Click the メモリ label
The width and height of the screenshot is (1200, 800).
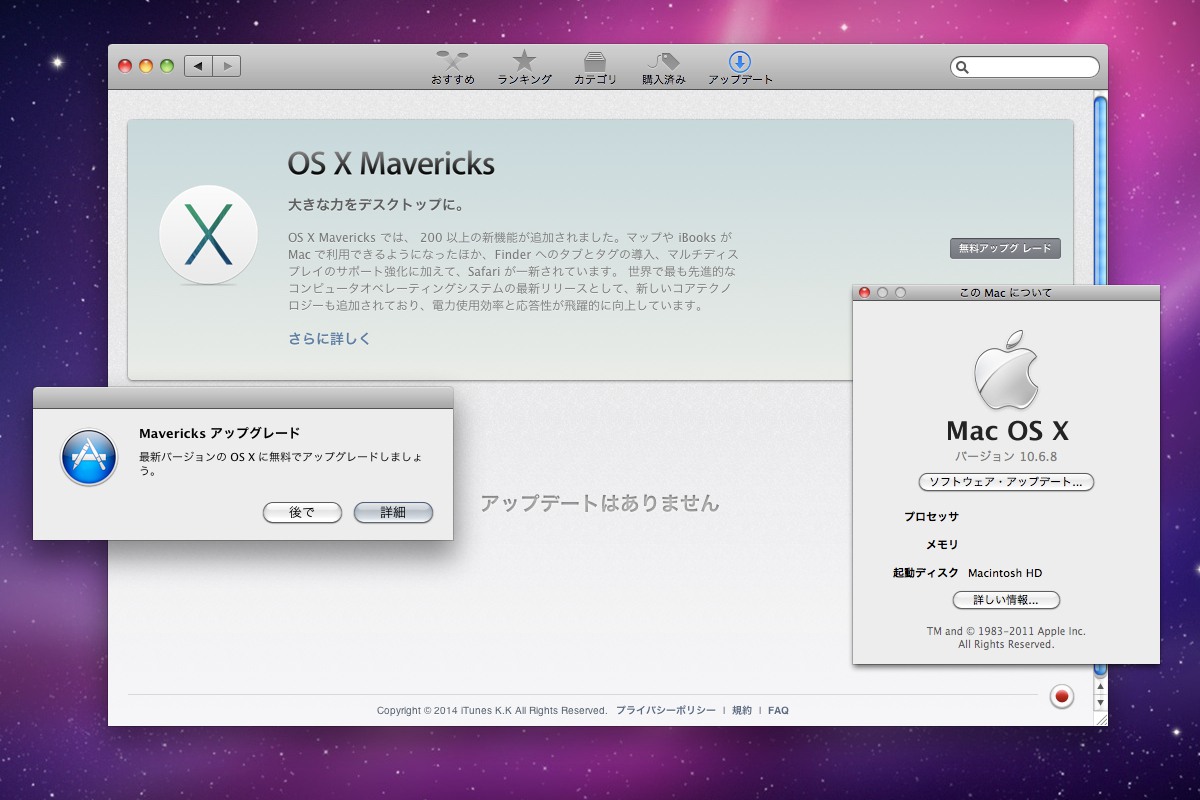(x=942, y=545)
